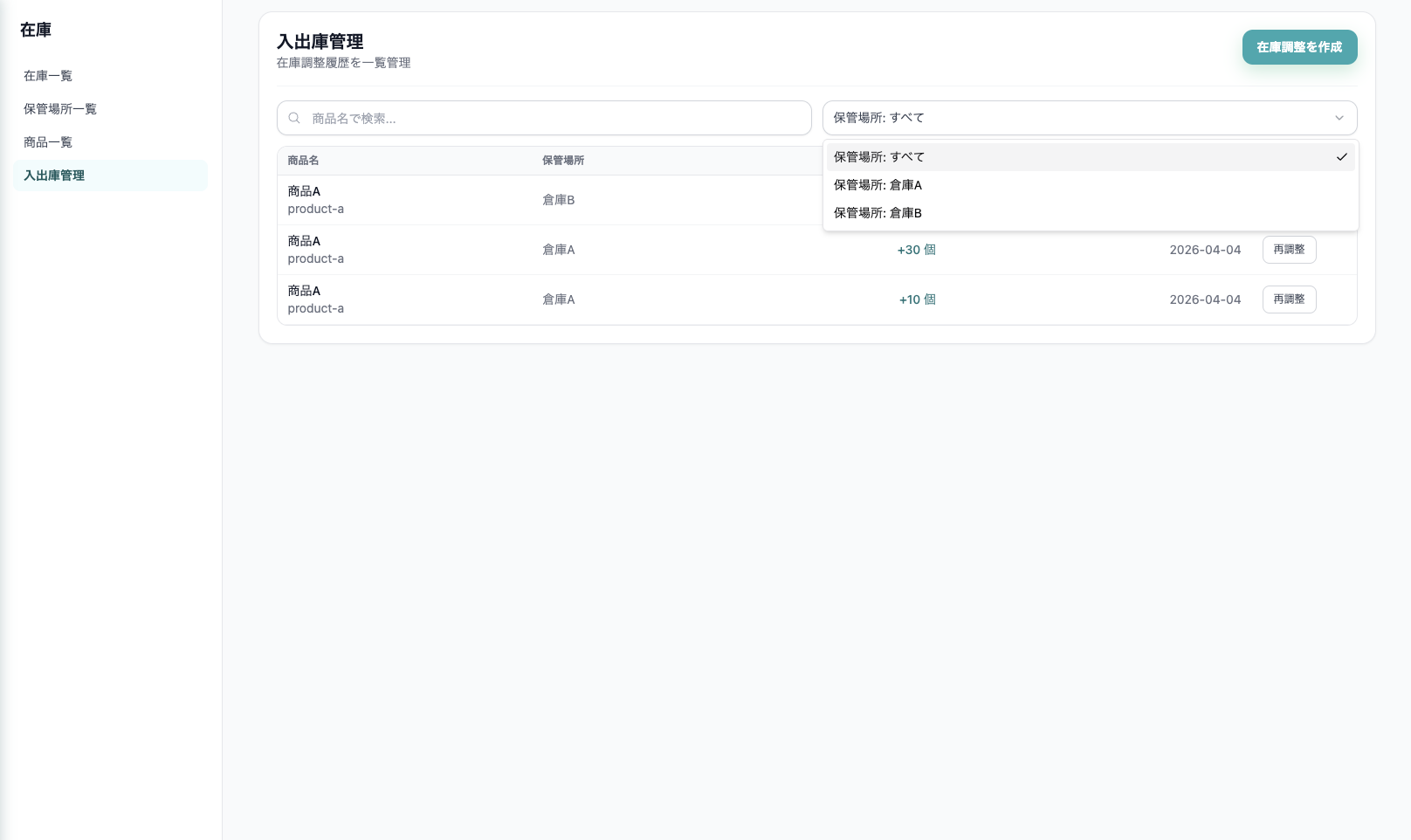Click the chevron arrow on the storage location filter
Viewport: 1411px width, 840px height.
[1339, 118]
